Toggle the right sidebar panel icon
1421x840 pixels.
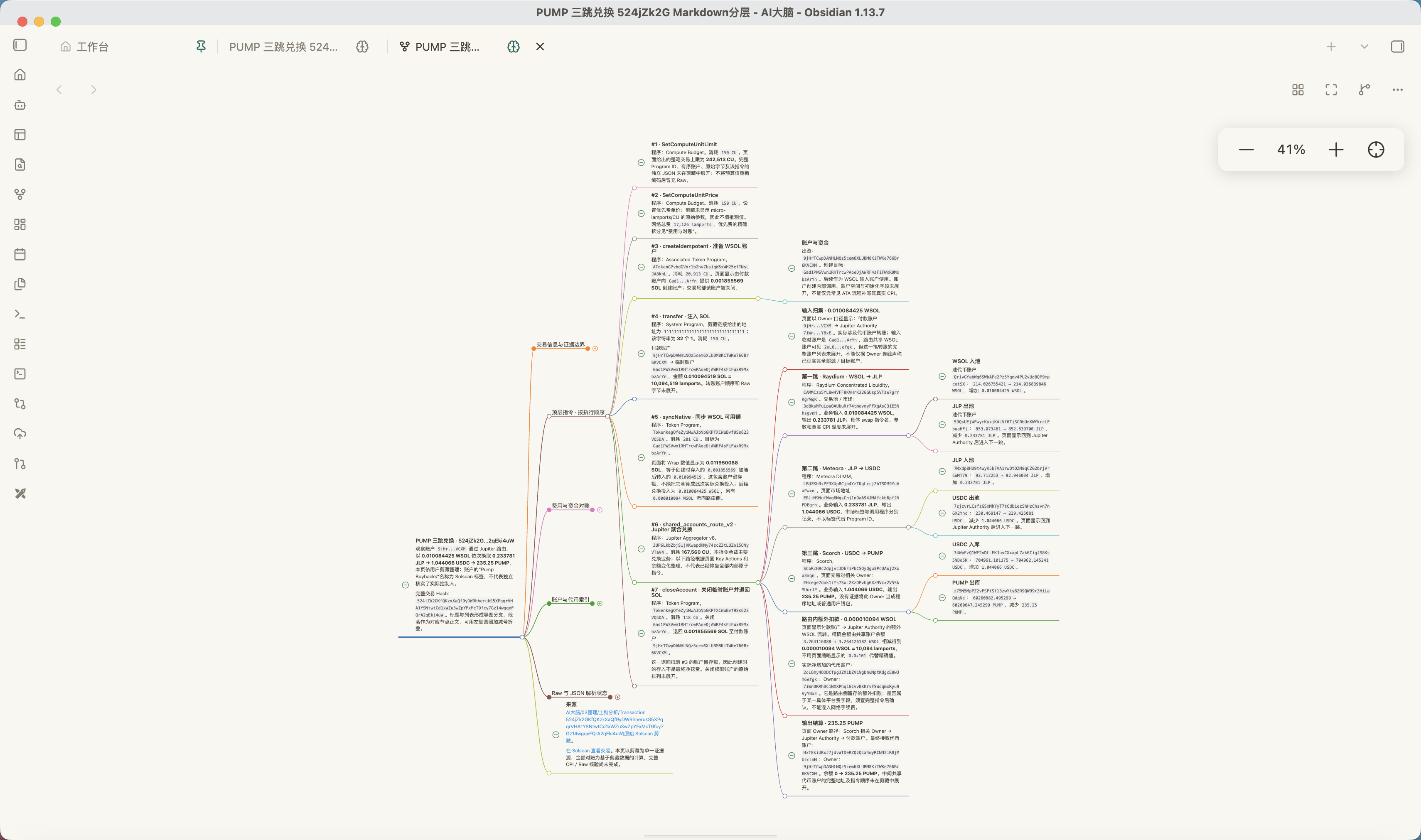[x=1397, y=47]
